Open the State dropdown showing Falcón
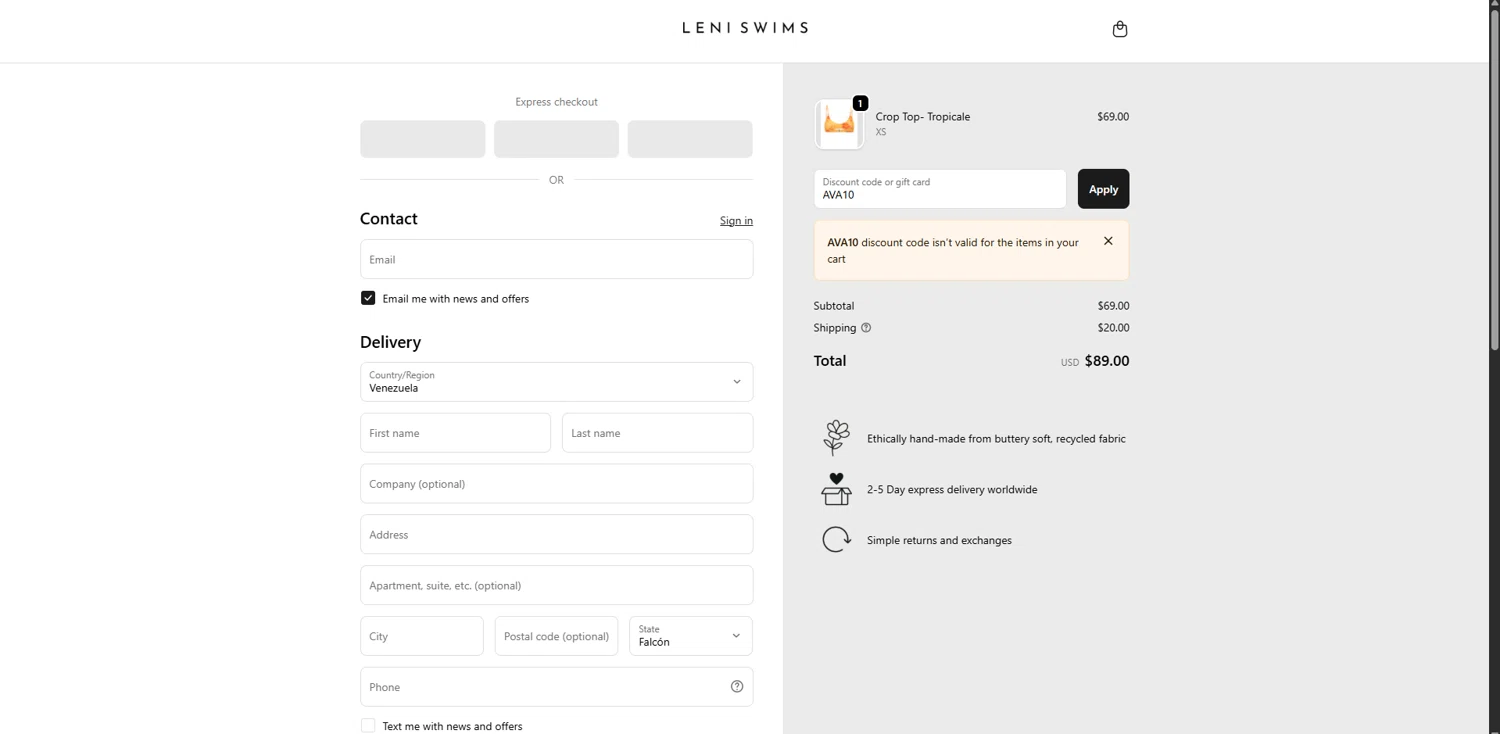1500x734 pixels. pos(690,636)
